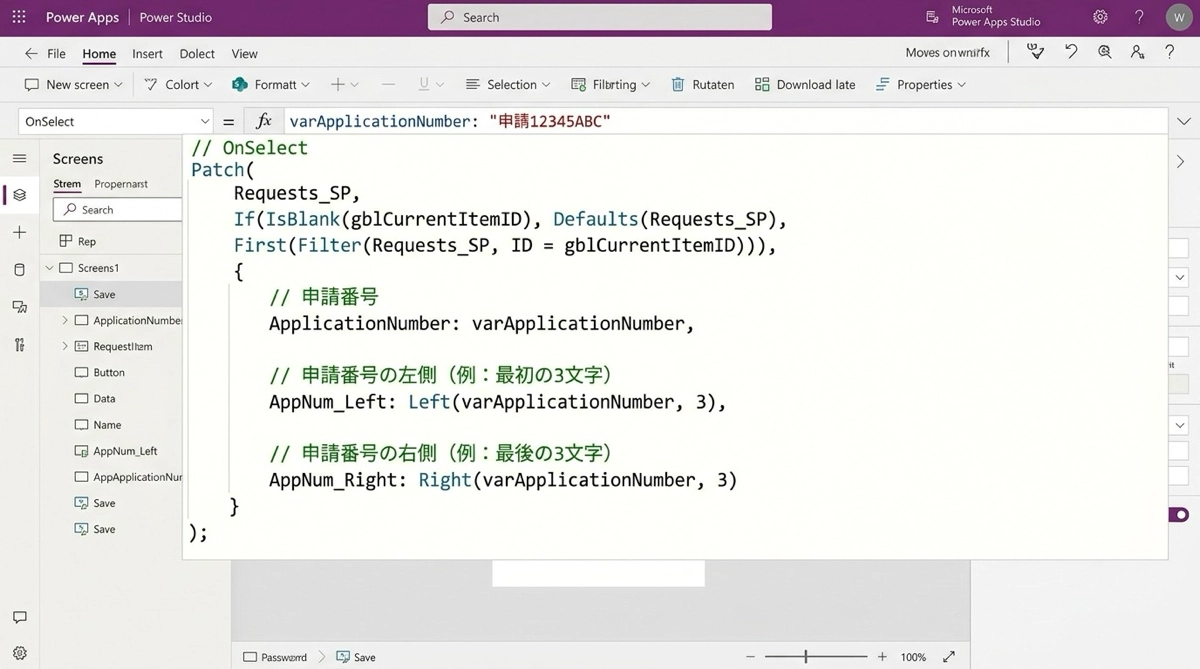Open Settings gear in purple header
The image size is (1200, 669).
click(x=1100, y=17)
